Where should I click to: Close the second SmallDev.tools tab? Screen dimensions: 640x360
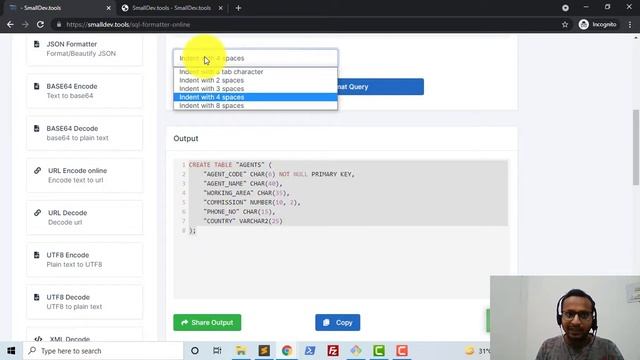(220, 8)
